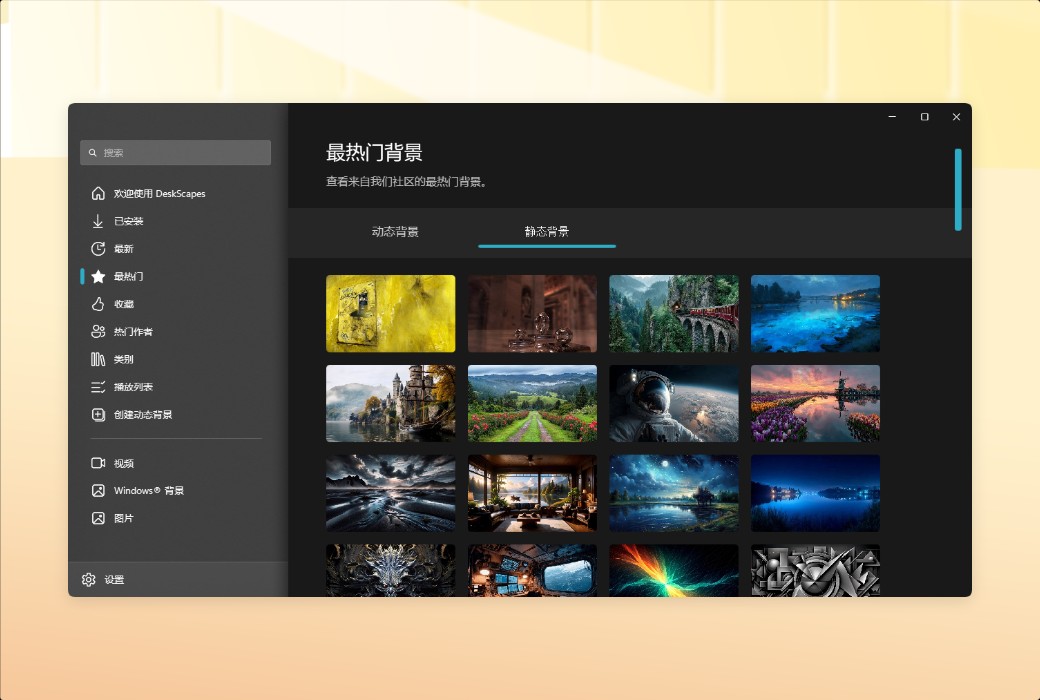
Task: Open the 类别 categories chart icon
Action: (x=97, y=359)
